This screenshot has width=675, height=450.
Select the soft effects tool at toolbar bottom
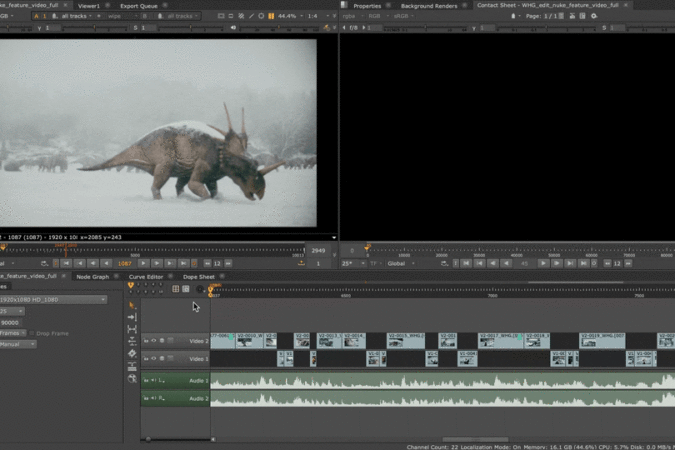pos(132,379)
